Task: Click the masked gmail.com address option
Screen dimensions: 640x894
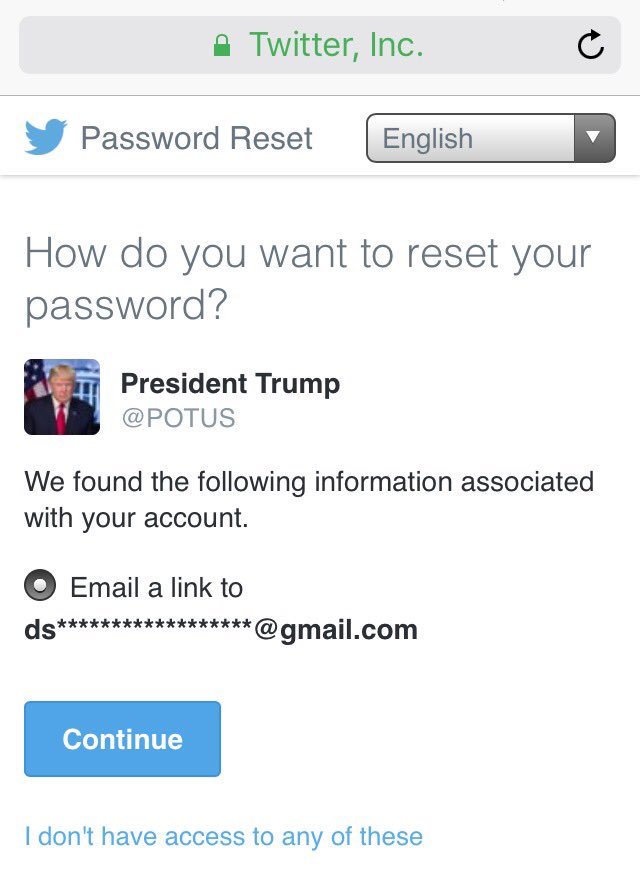Action: coord(221,630)
